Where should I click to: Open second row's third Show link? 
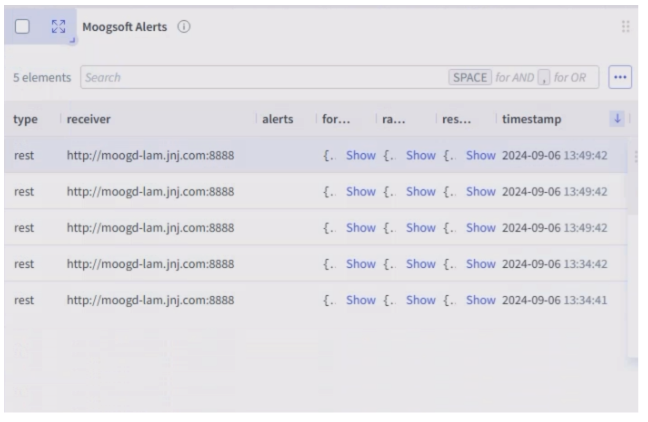tap(481, 192)
